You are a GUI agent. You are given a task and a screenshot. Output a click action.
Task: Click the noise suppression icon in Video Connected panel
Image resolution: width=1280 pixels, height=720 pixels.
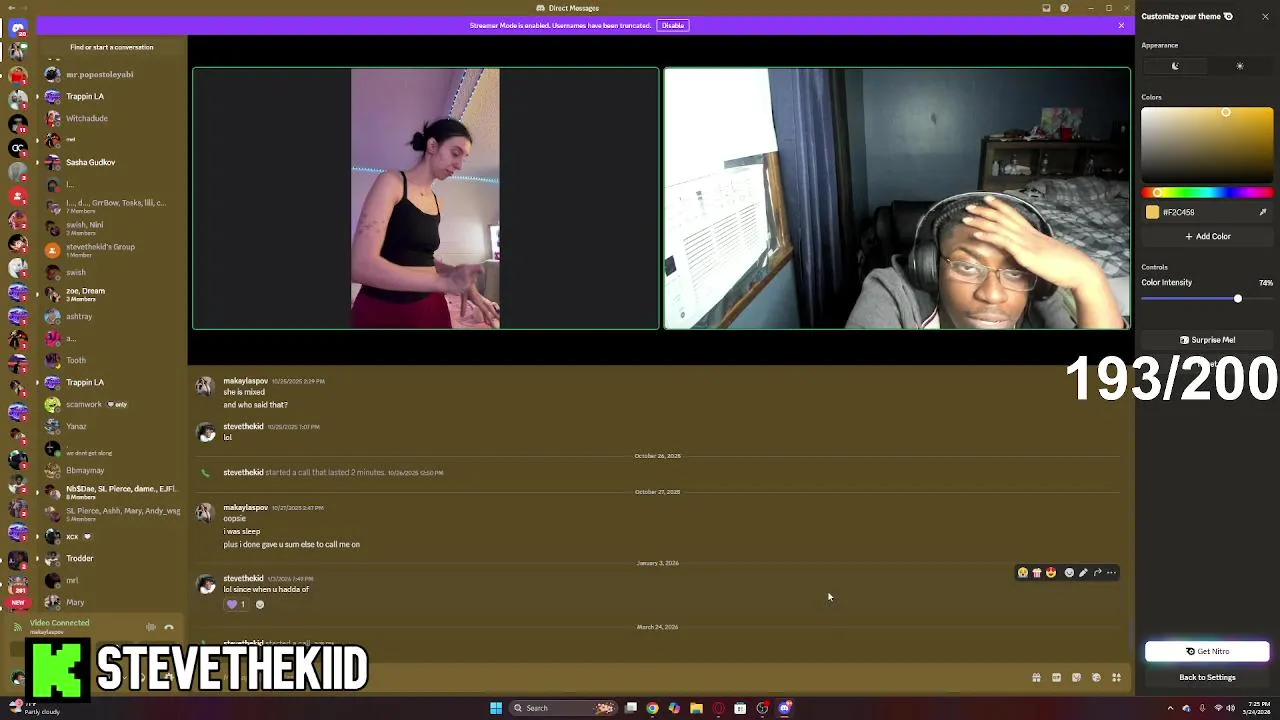click(x=151, y=627)
